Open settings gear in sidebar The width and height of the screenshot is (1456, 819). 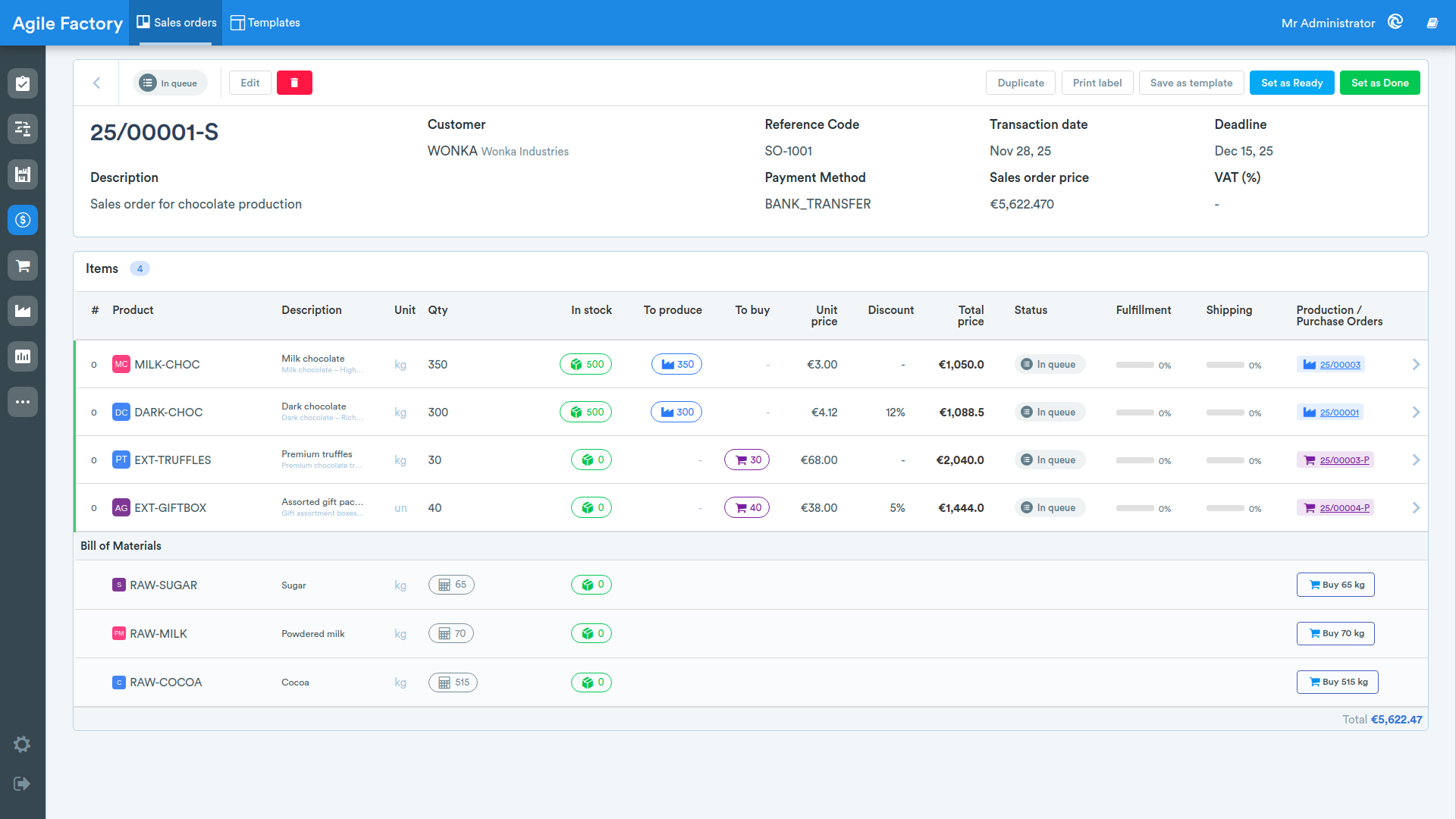pos(22,745)
